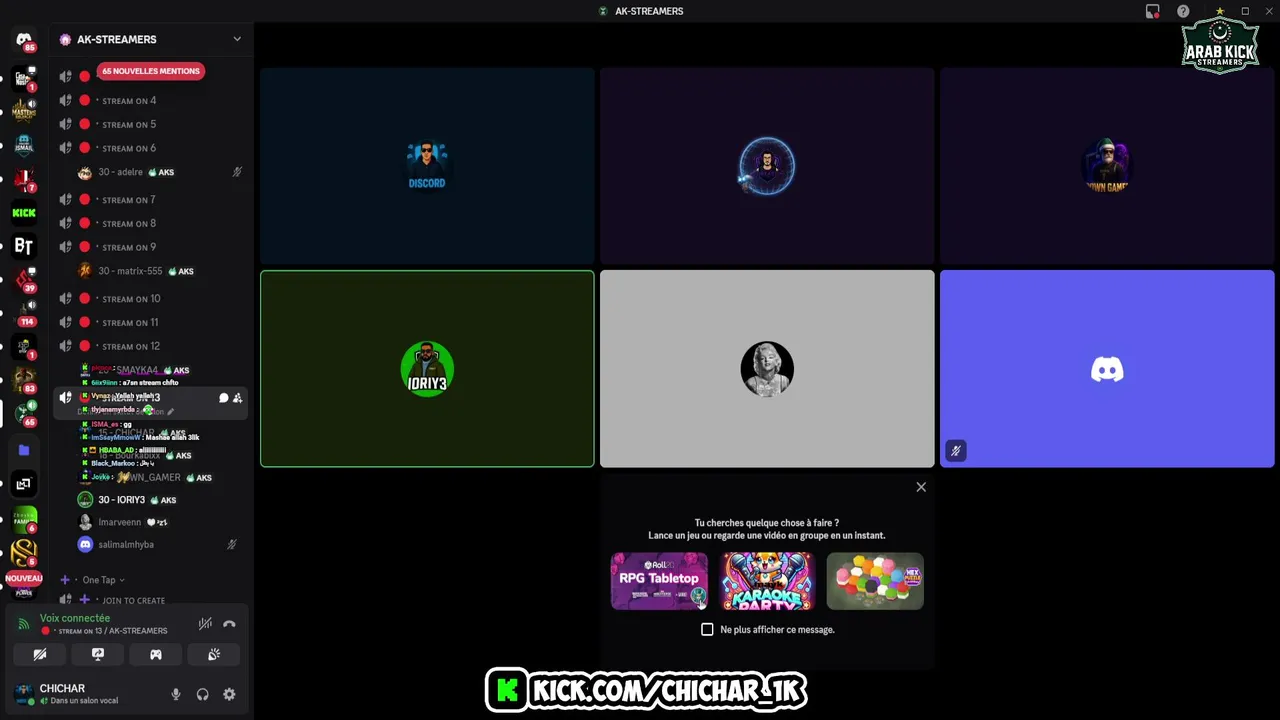Open the gold S server icon
Viewport: 1280px width, 720px height.
[24, 552]
